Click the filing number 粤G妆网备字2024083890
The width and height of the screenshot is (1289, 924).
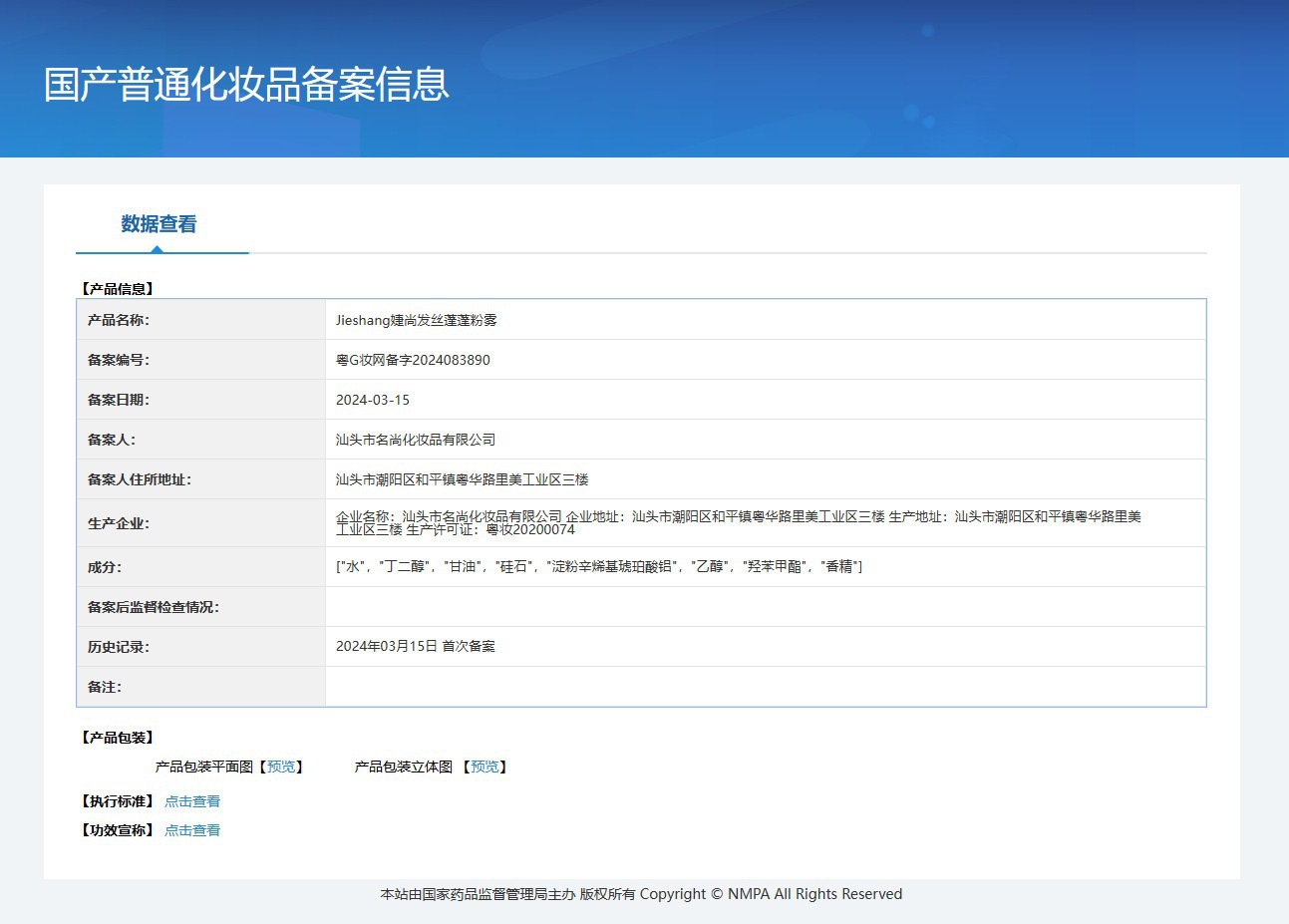[x=413, y=360]
